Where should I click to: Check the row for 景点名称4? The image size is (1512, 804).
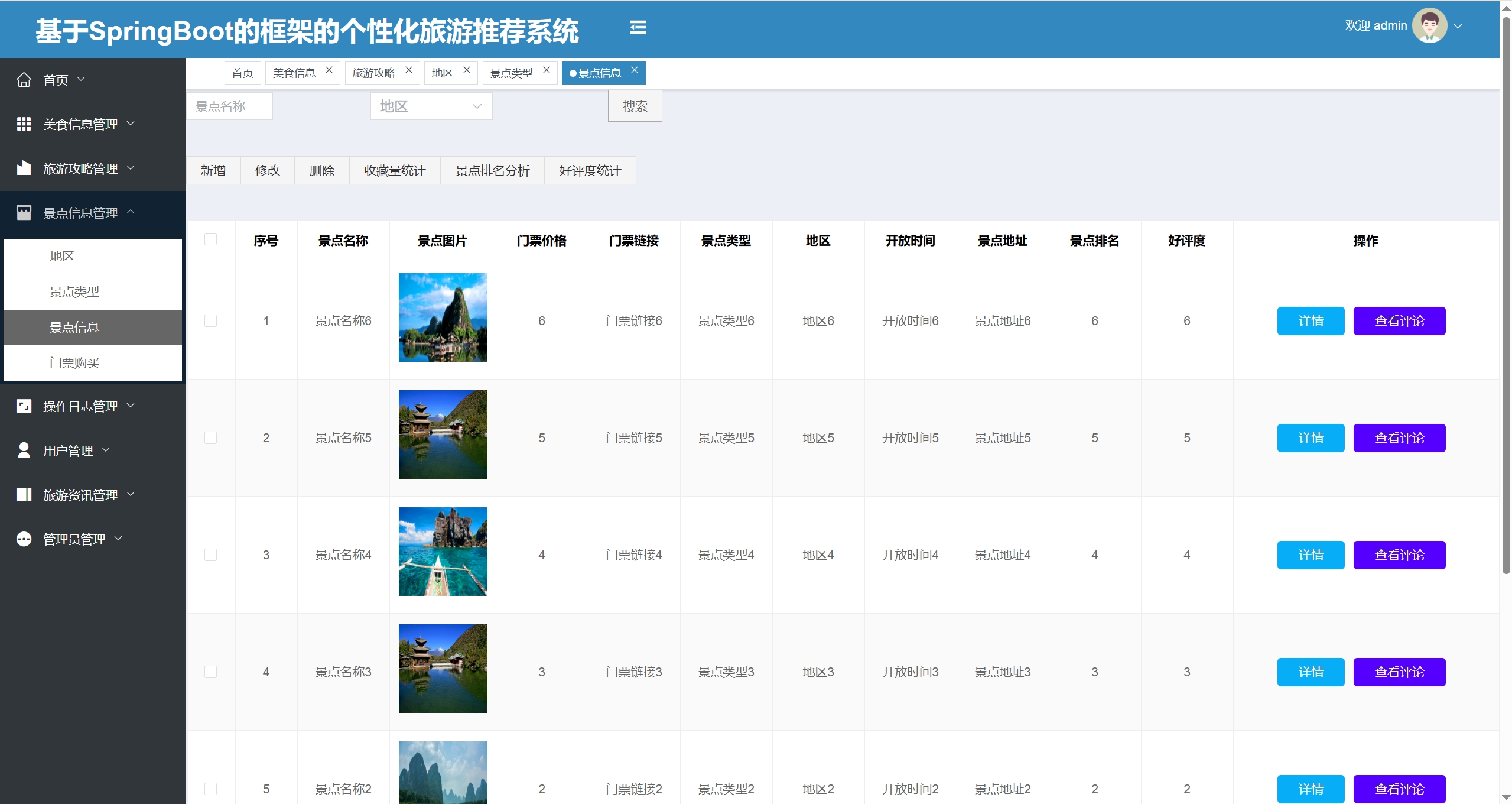point(210,555)
